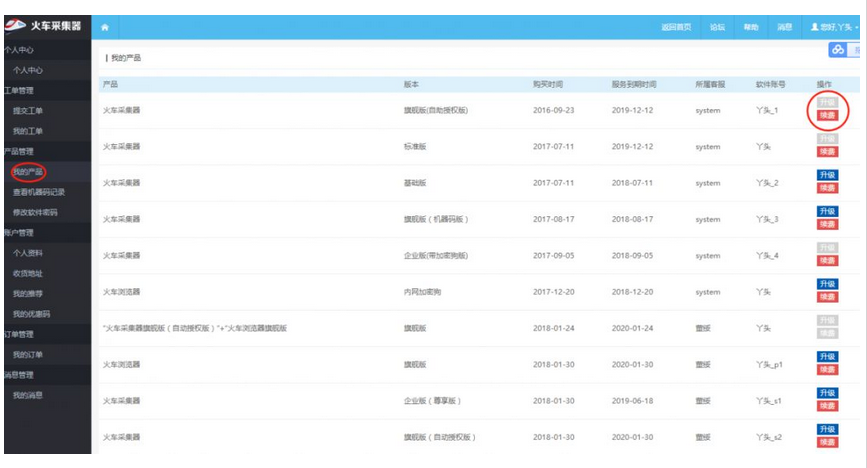The image size is (867, 468).
Task: Click blue 升级 button for account 丫头_2
Action: pos(827,176)
